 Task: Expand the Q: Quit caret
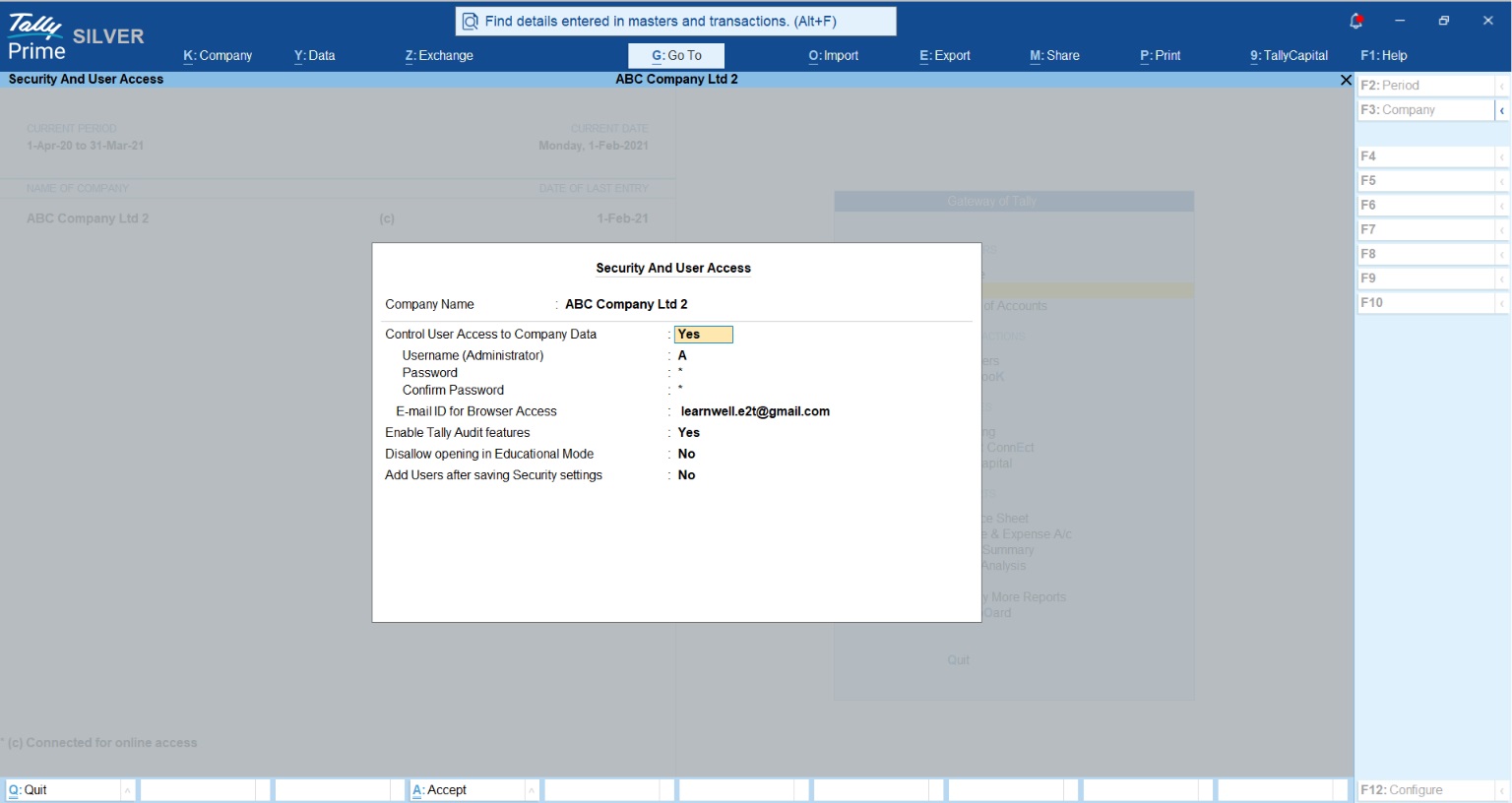[127, 790]
